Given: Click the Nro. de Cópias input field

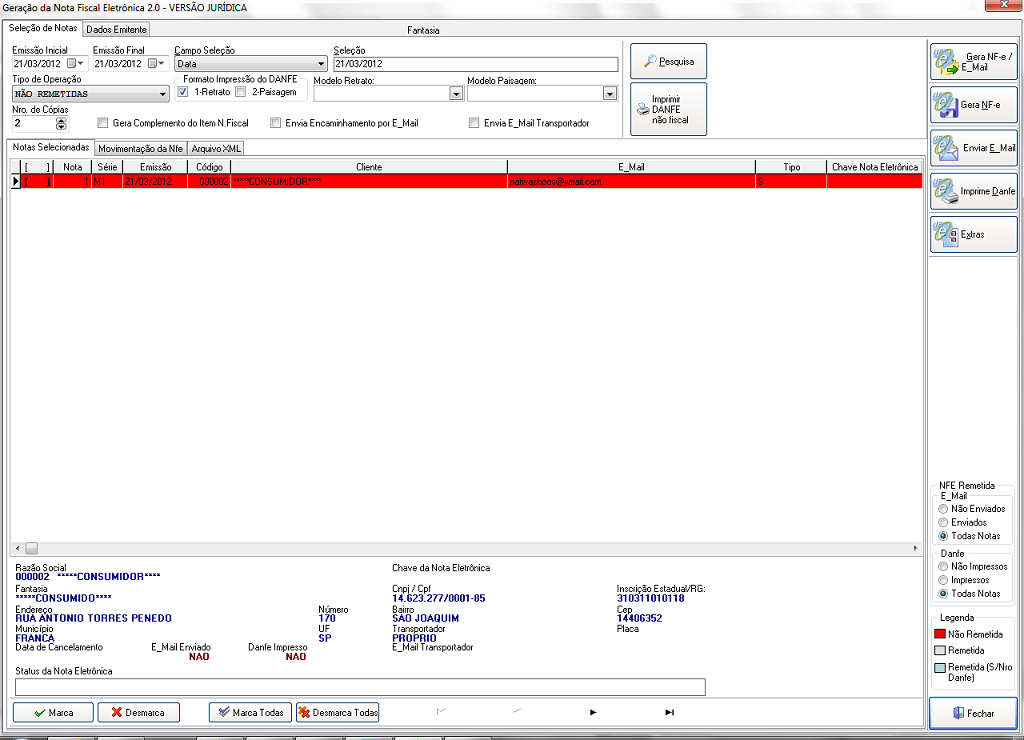Looking at the screenshot, I should coord(33,123).
